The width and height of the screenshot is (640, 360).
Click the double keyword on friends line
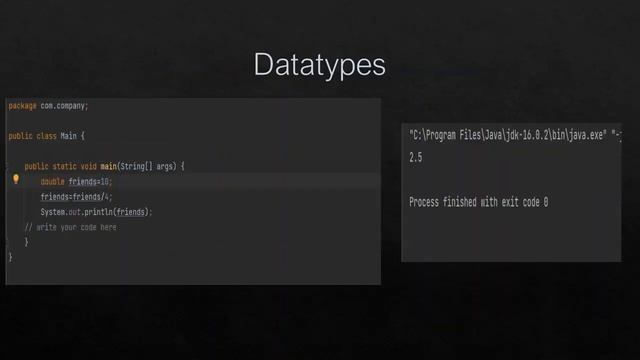[x=53, y=182]
